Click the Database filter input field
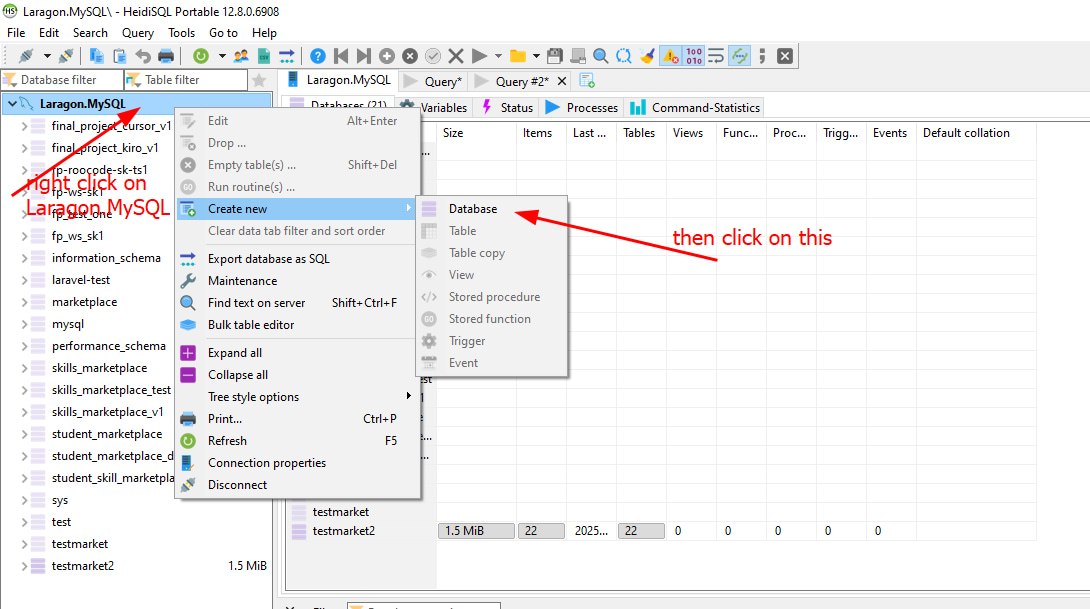The height and width of the screenshot is (609, 1090). (x=63, y=80)
